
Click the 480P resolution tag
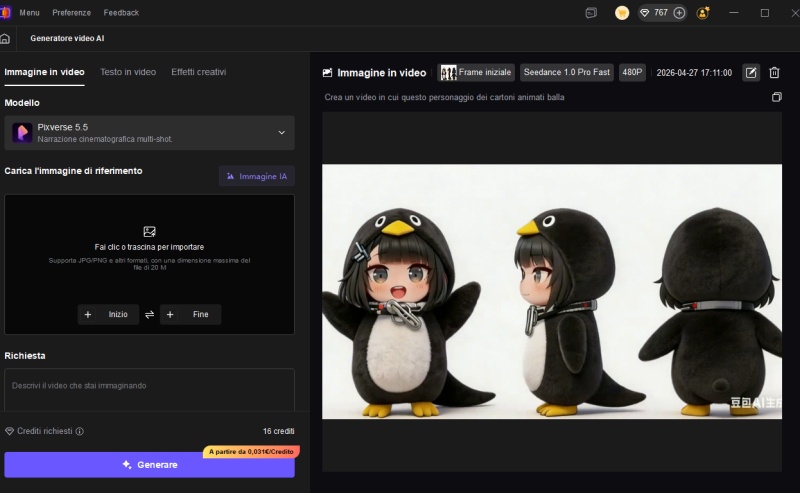tap(632, 72)
